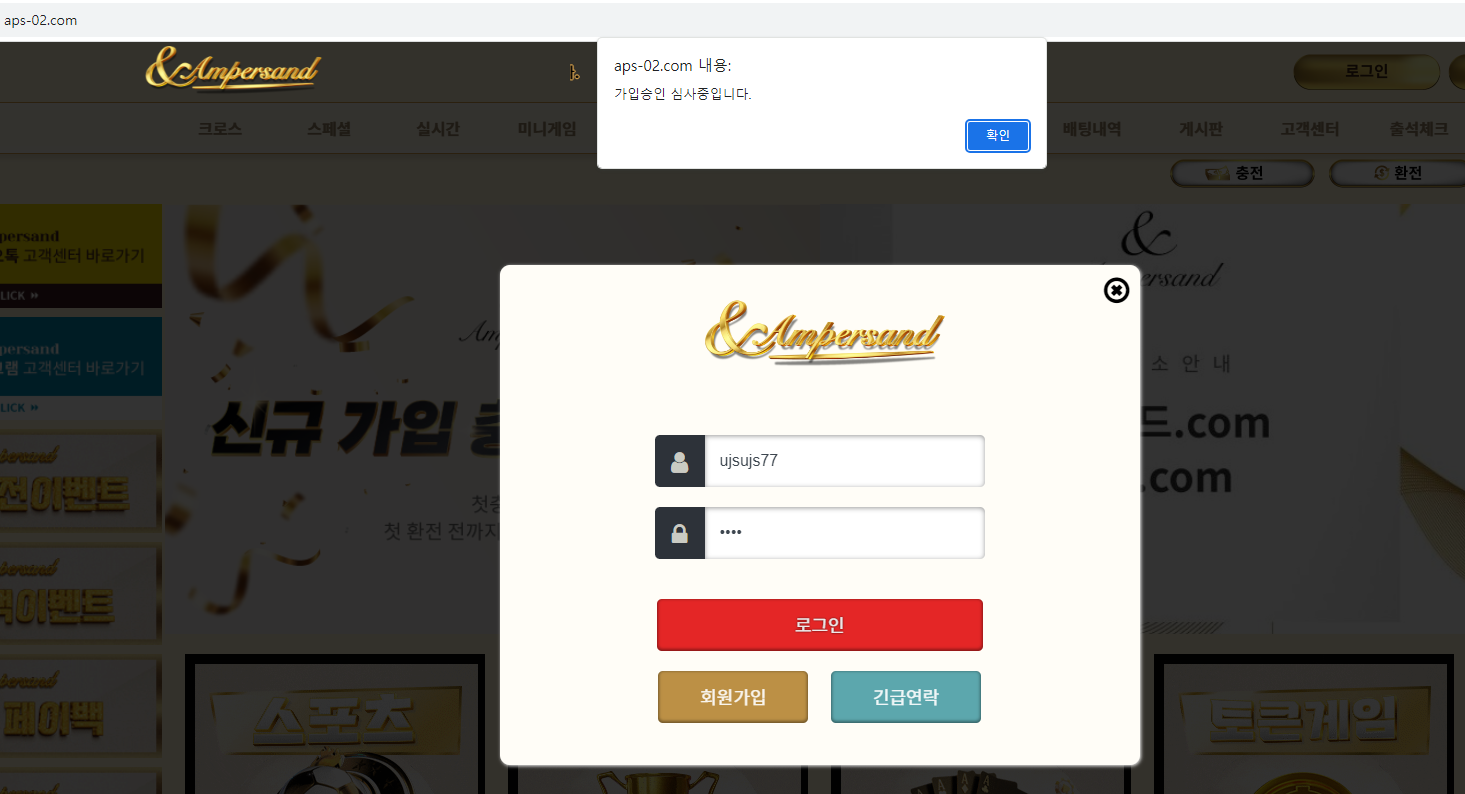This screenshot has width=1465, height=794.
Task: Open 회원가입 sign-up button
Action: pyautogui.click(x=733, y=697)
